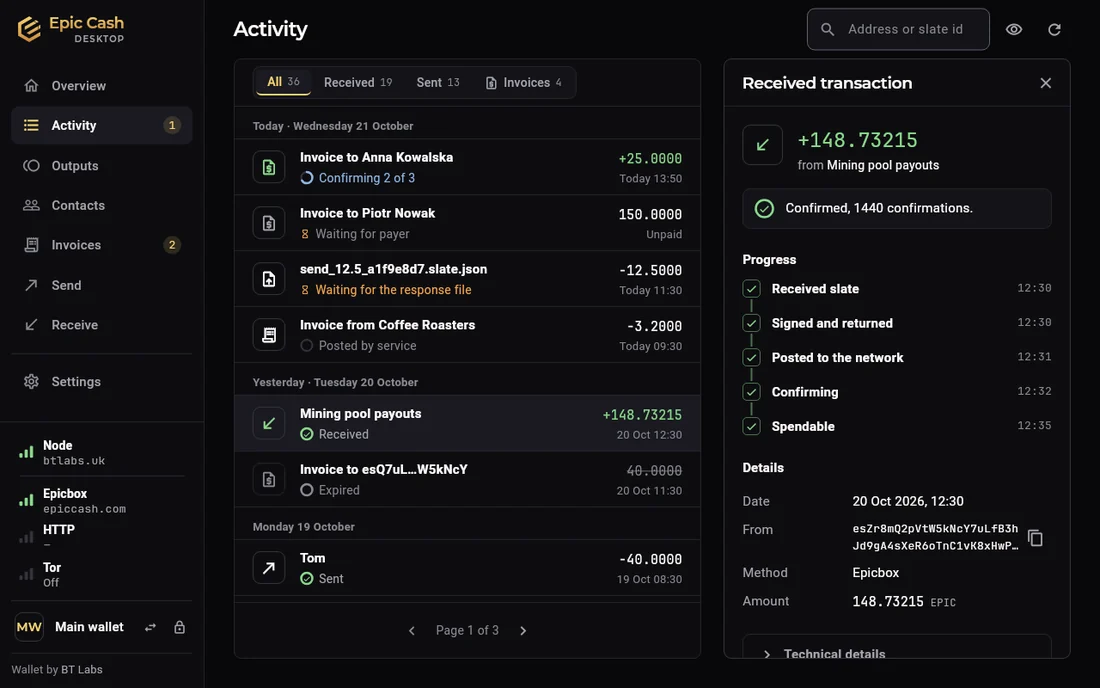Open the Outputs section
Image resolution: width=1100 pixels, height=688 pixels.
pyautogui.click(x=102, y=166)
